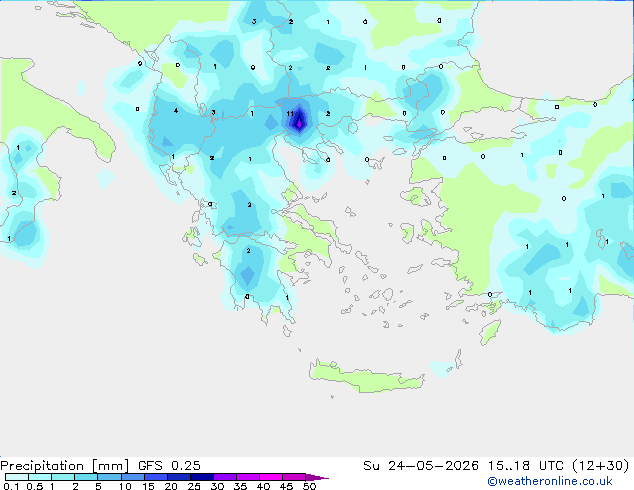Screen dimensions: 634x490
Task: Click legend tick label '10'
Action: pos(125,486)
